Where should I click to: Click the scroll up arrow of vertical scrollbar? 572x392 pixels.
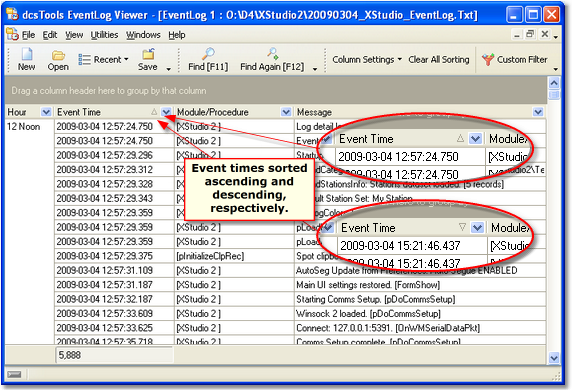[554, 83]
